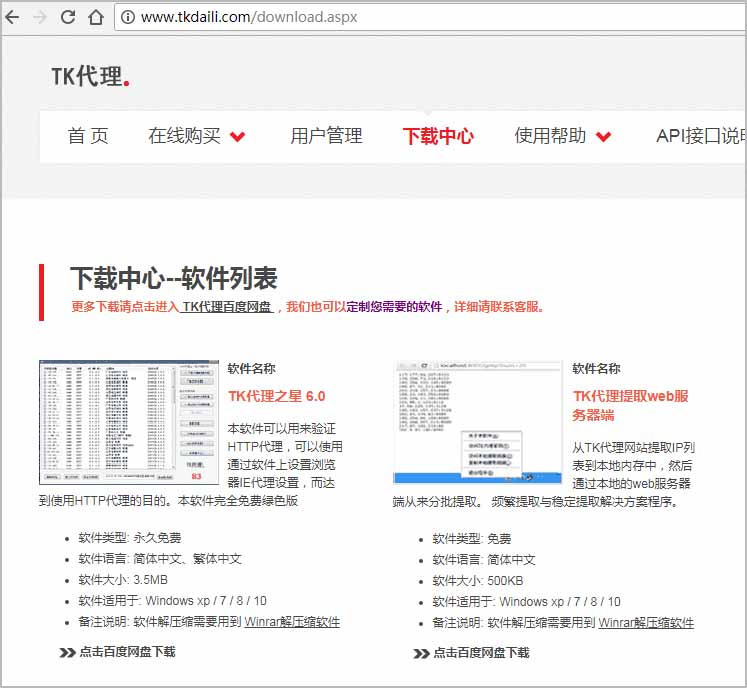This screenshot has height=688, width=747.
Task: Click the 定制您需要的软件 link
Action: 394,306
